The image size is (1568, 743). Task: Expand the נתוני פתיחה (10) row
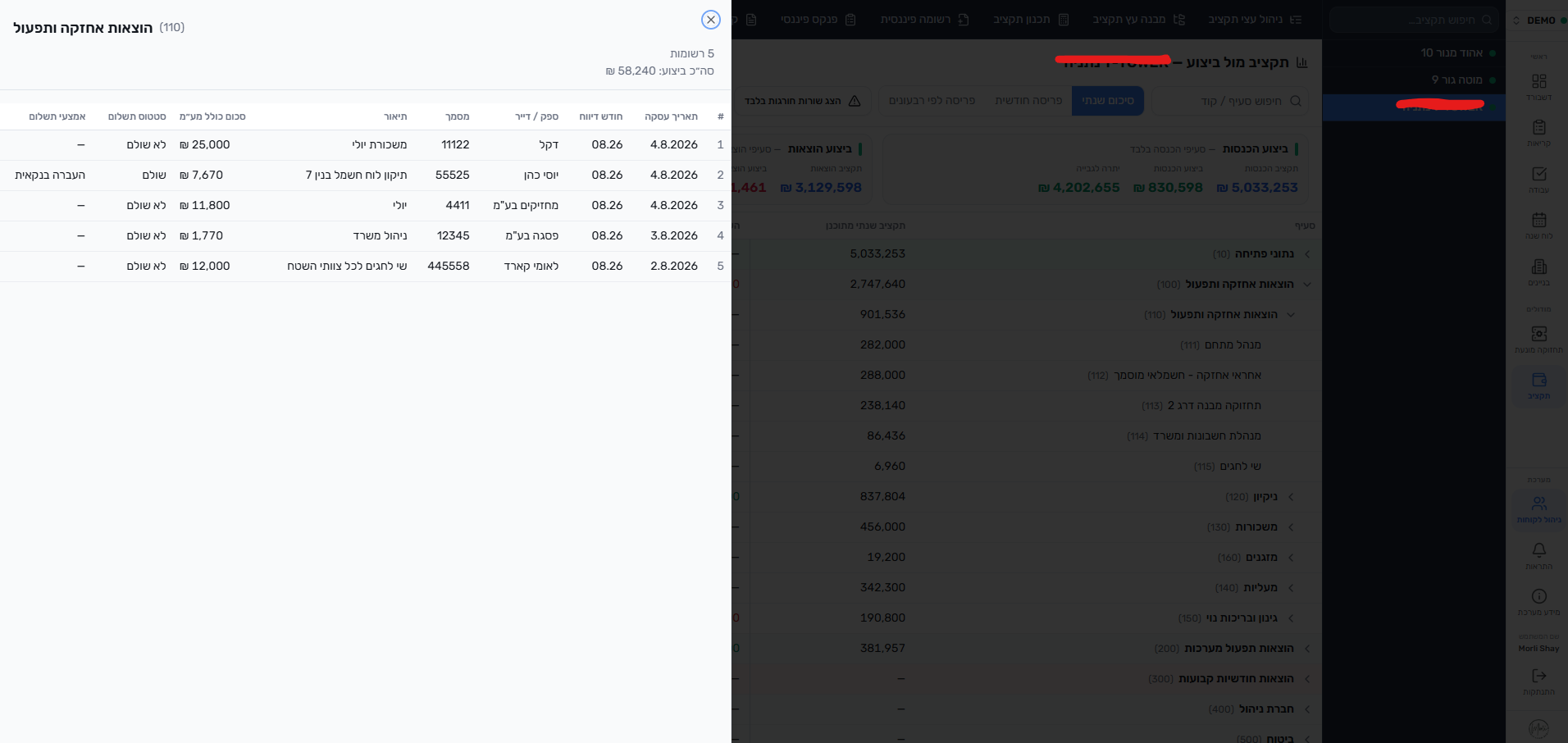[x=1306, y=254]
